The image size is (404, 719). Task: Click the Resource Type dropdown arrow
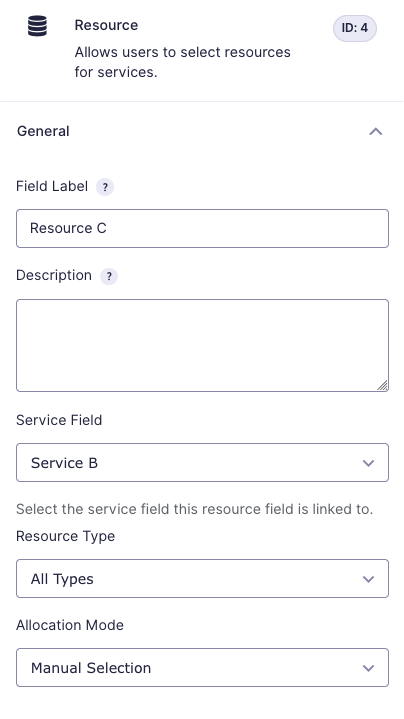(x=368, y=579)
